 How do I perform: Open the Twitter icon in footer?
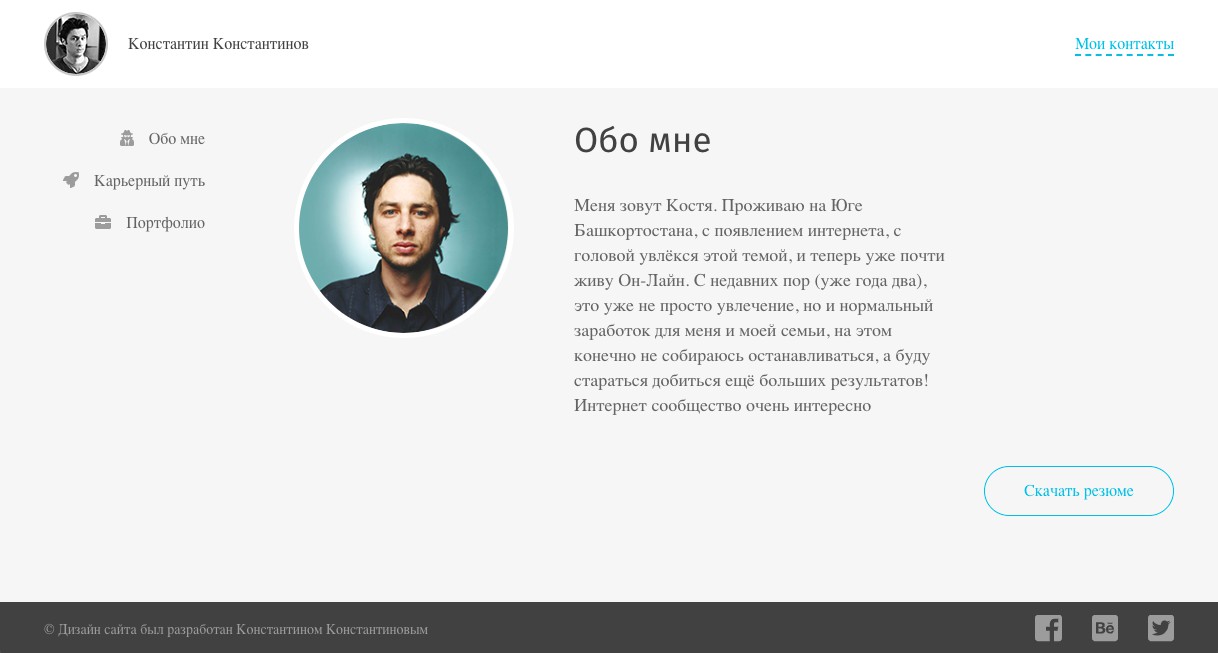tap(1160, 628)
